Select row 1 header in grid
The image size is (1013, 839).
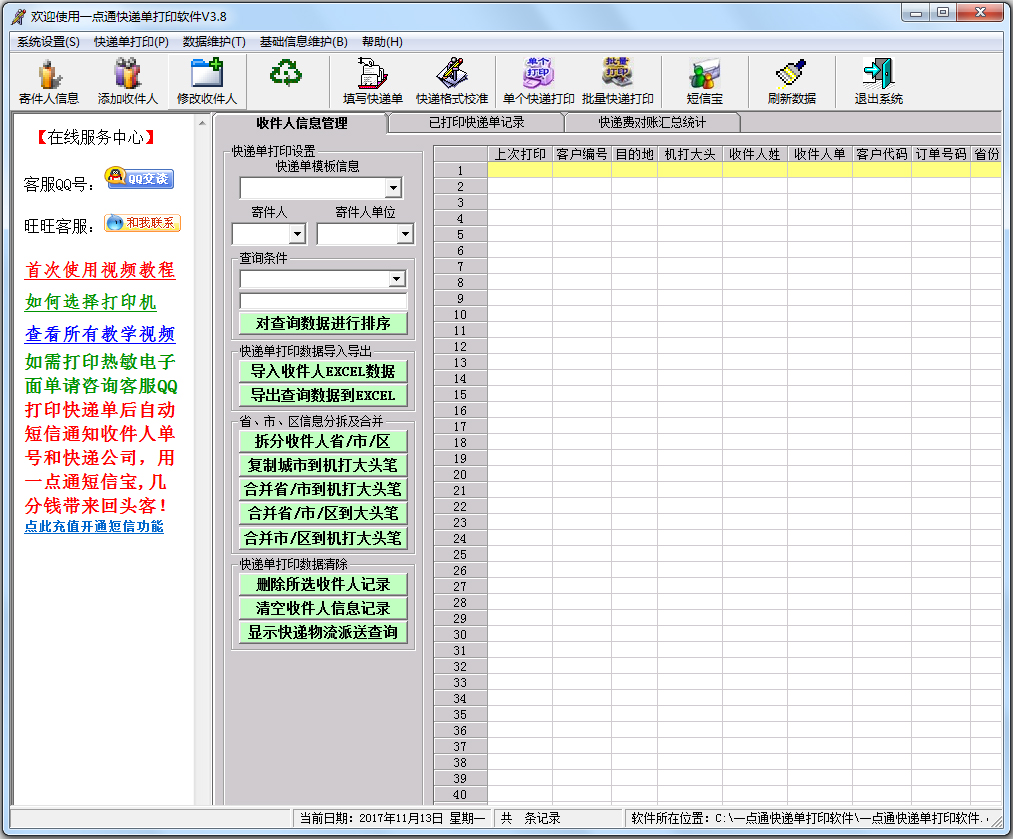coord(461,171)
